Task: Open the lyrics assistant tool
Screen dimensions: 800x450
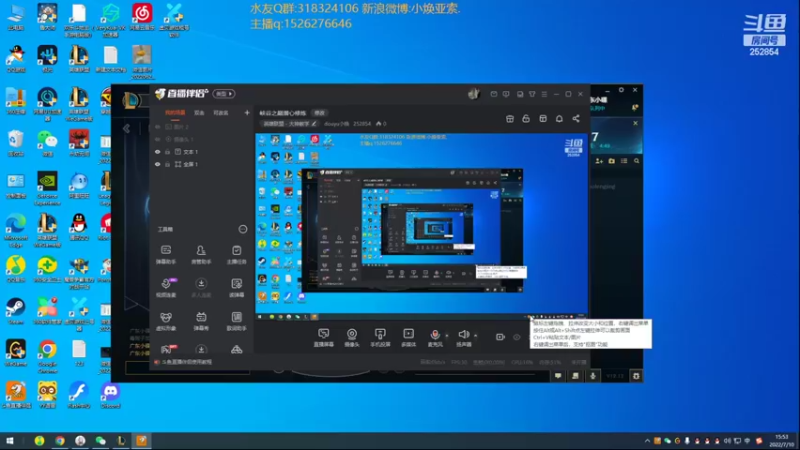Action: pos(236,321)
